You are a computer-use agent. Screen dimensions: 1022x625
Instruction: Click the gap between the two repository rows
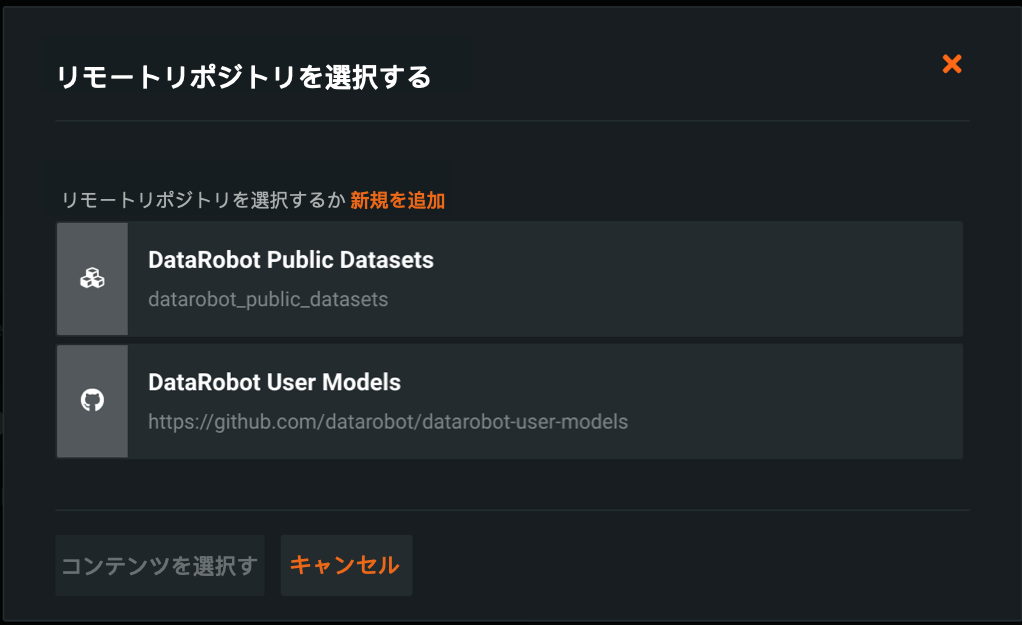coord(510,341)
